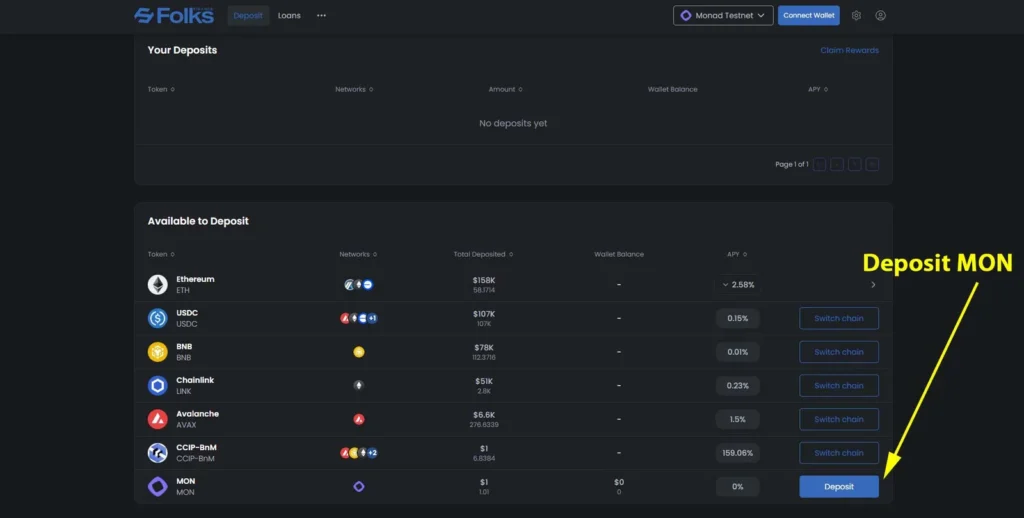The width and height of the screenshot is (1024, 518).
Task: Click the Avalanche token icon
Action: [x=157, y=419]
